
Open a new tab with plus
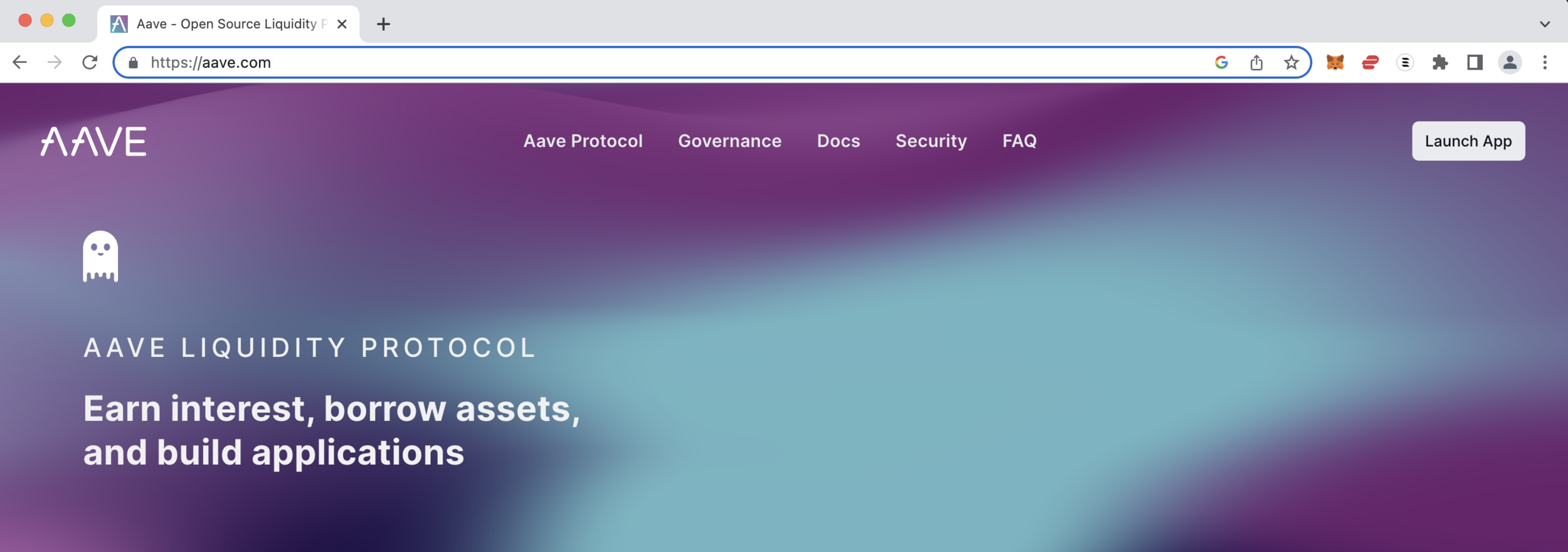click(383, 24)
